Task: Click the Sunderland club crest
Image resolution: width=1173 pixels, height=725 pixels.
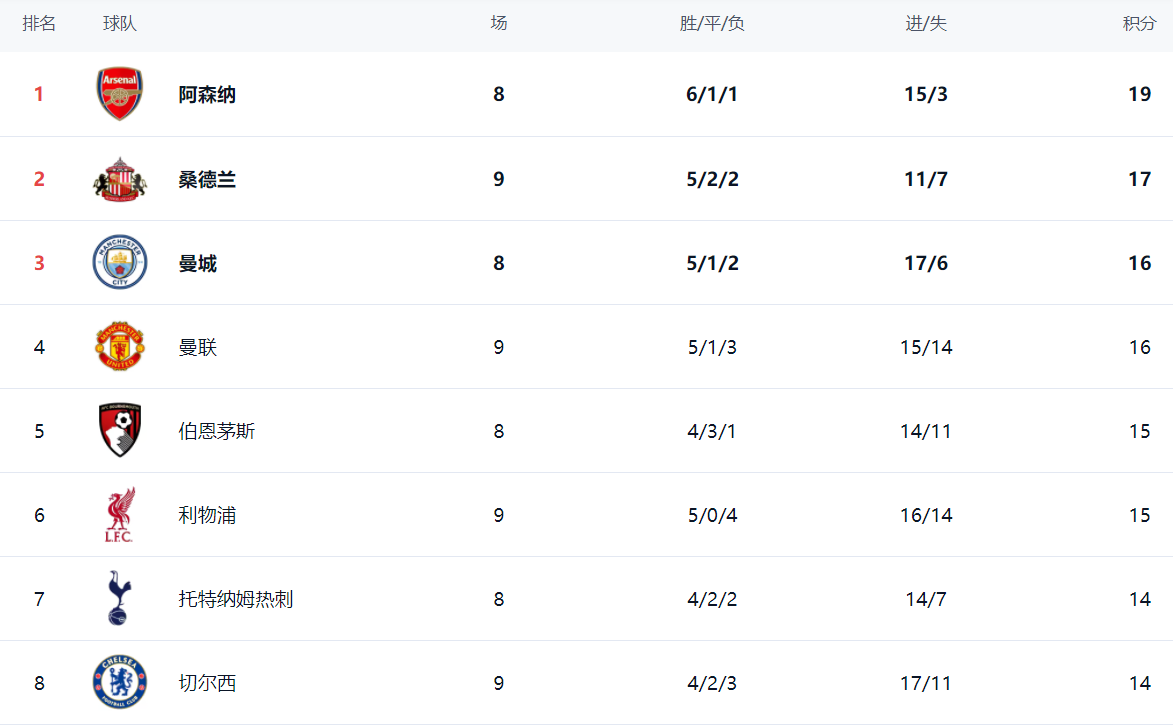Action: coord(120,179)
